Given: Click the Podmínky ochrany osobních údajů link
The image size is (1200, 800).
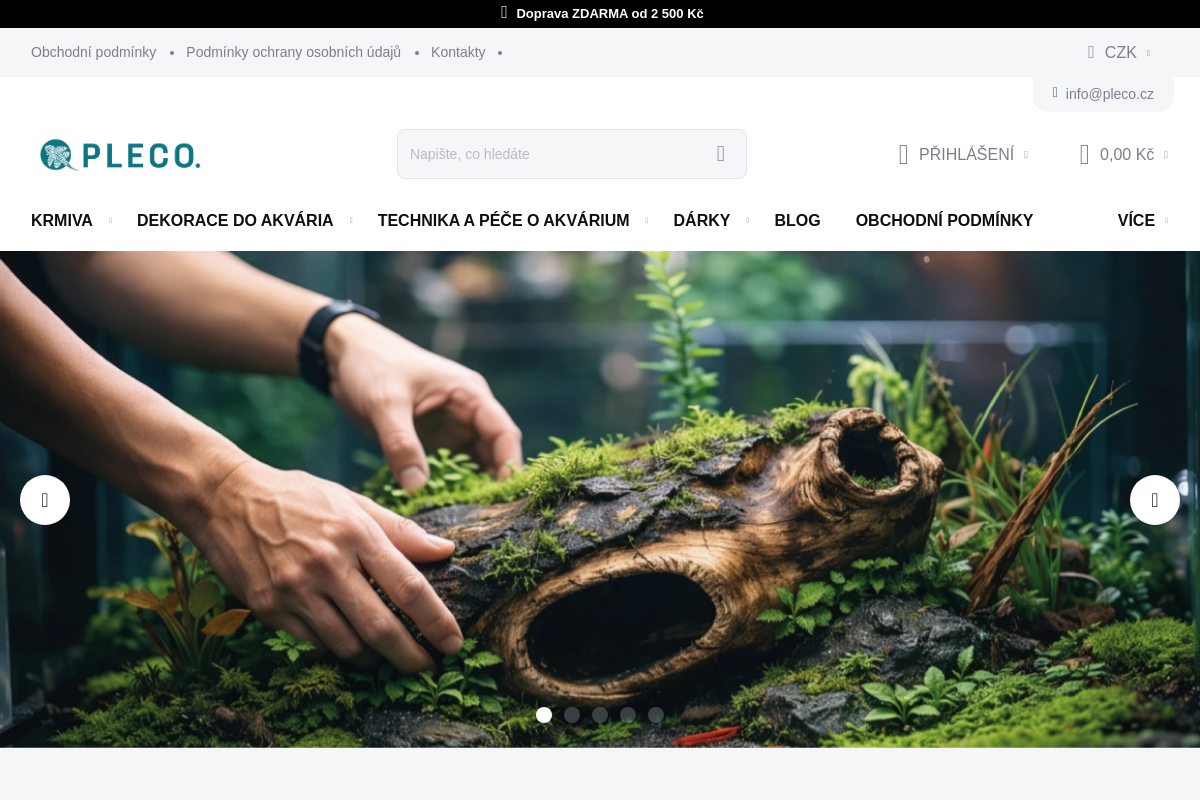Looking at the screenshot, I should [293, 52].
